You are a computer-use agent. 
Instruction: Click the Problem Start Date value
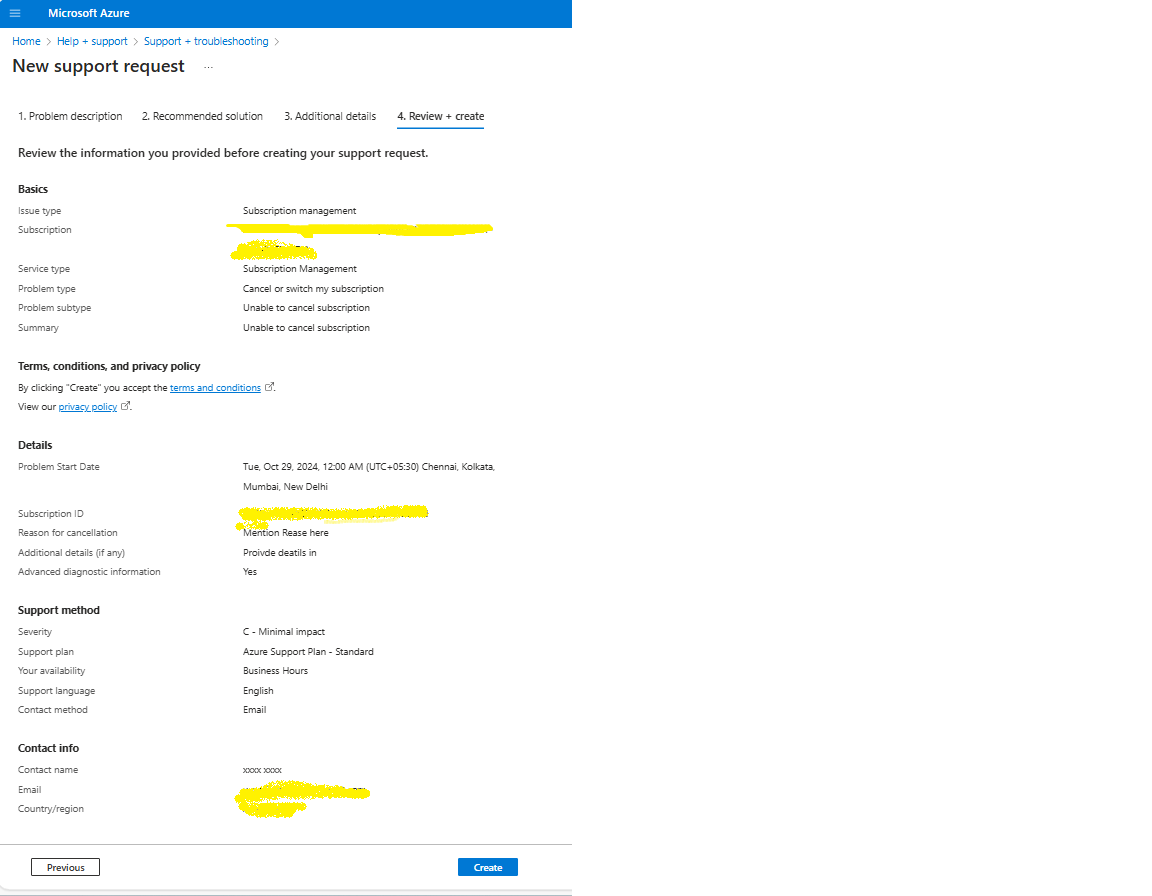tap(369, 477)
